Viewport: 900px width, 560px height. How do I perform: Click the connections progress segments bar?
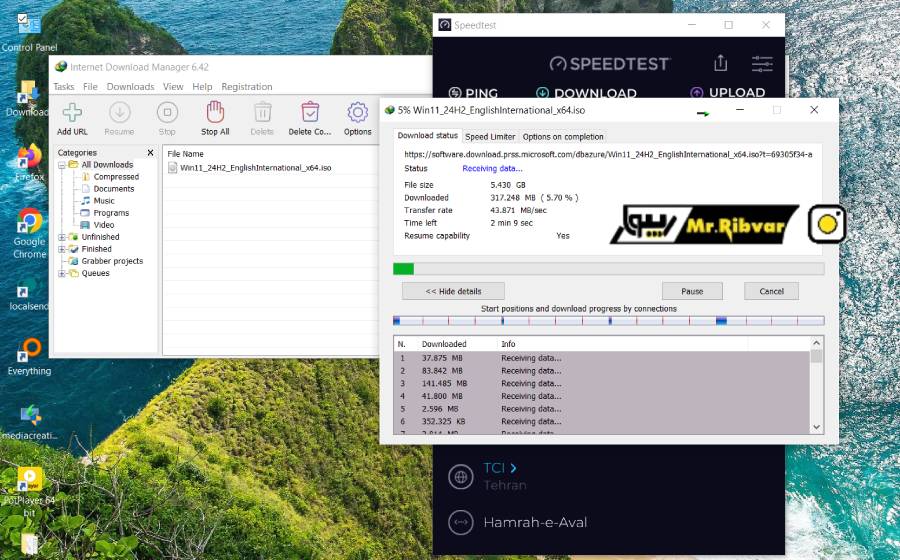coord(608,321)
